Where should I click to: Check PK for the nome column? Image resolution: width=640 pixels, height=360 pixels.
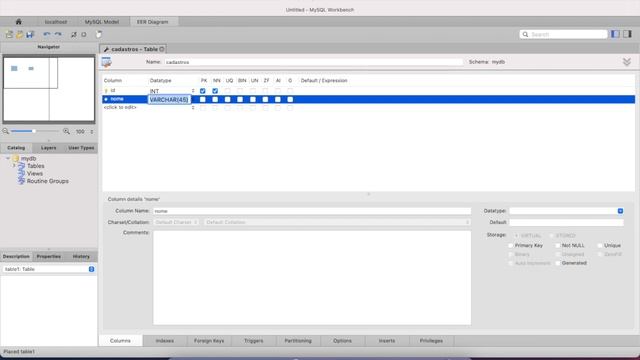coord(203,100)
